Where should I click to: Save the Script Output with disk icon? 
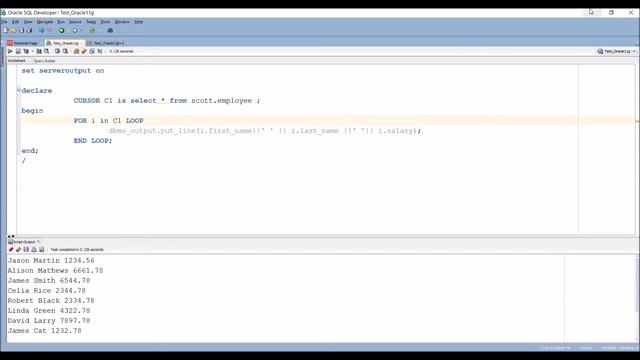point(26,249)
